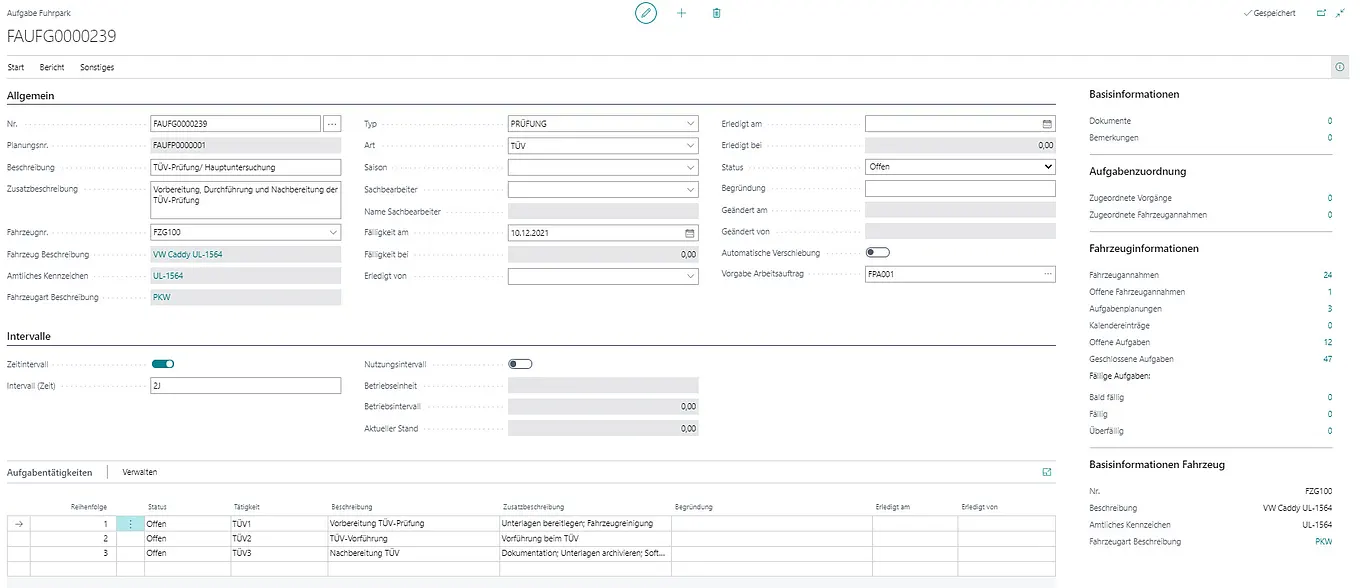Open the Bericht menu
Viewport: 1360px width, 588px height.
pos(52,67)
